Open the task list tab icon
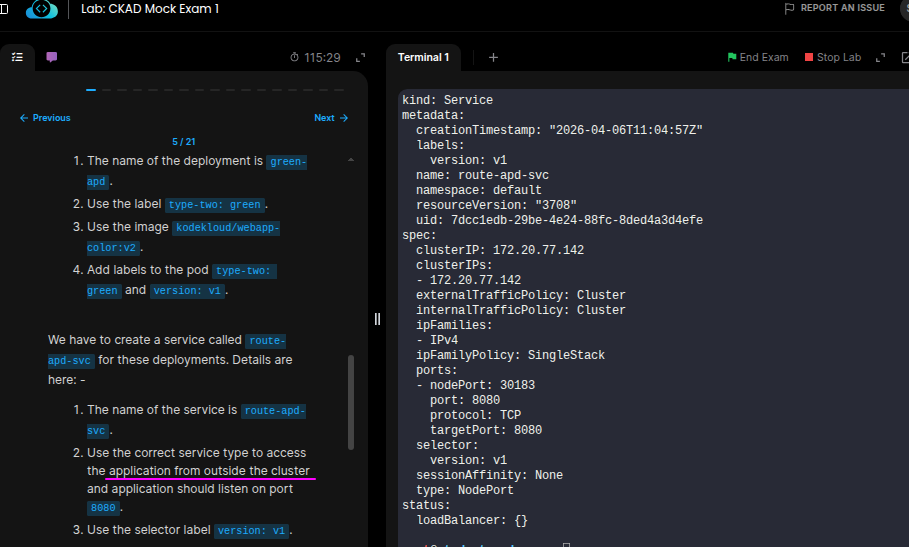909x547 pixels. point(17,57)
